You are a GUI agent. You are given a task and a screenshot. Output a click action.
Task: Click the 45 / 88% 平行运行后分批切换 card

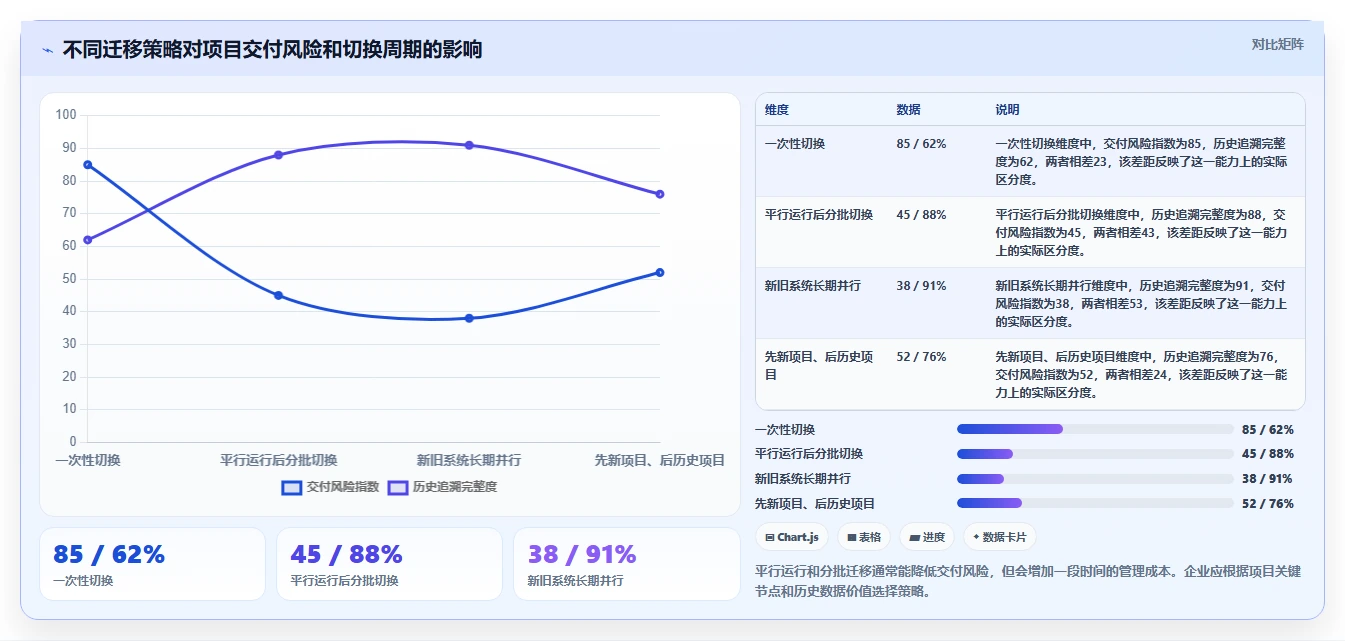click(x=389, y=564)
